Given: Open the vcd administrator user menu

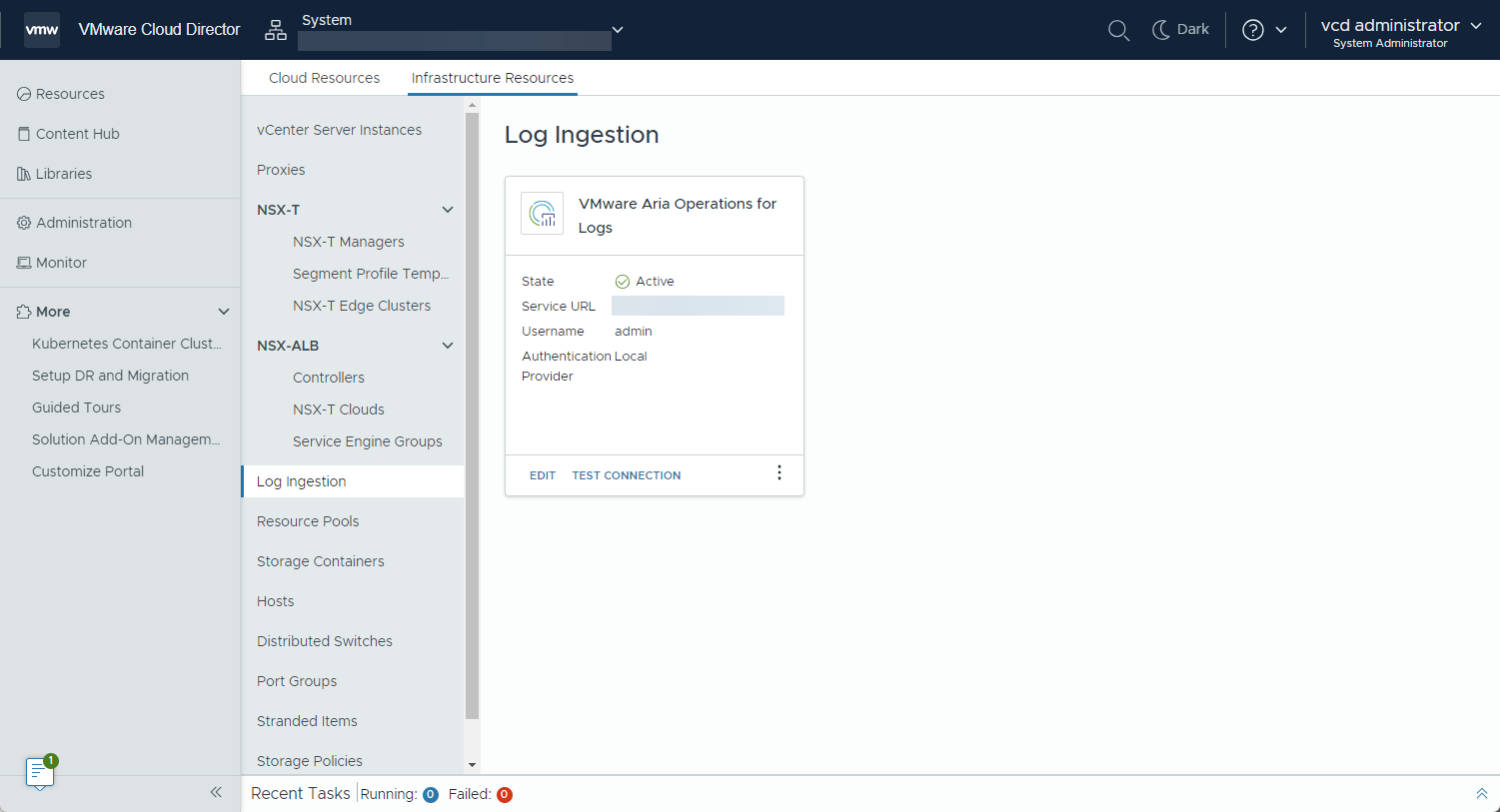Looking at the screenshot, I should click(1401, 32).
